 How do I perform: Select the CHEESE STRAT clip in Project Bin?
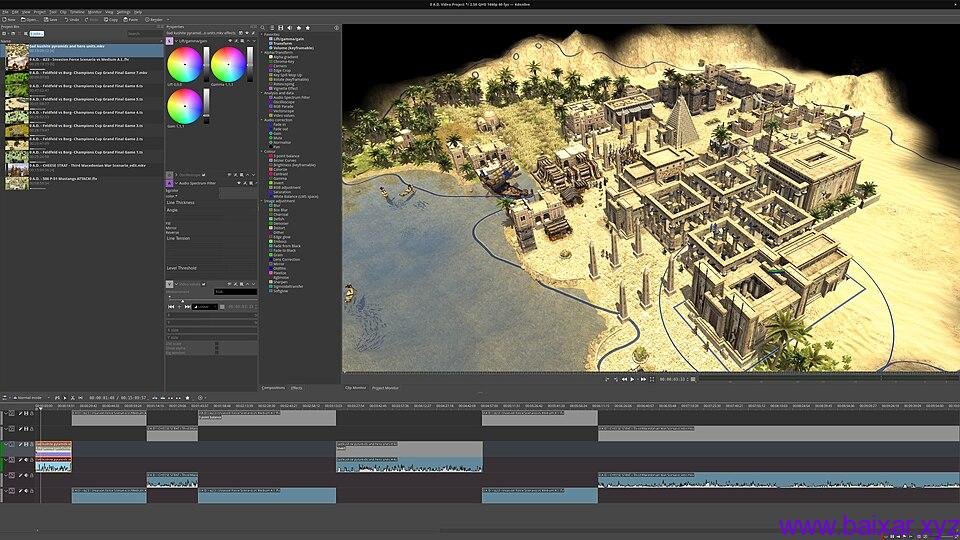85,165
